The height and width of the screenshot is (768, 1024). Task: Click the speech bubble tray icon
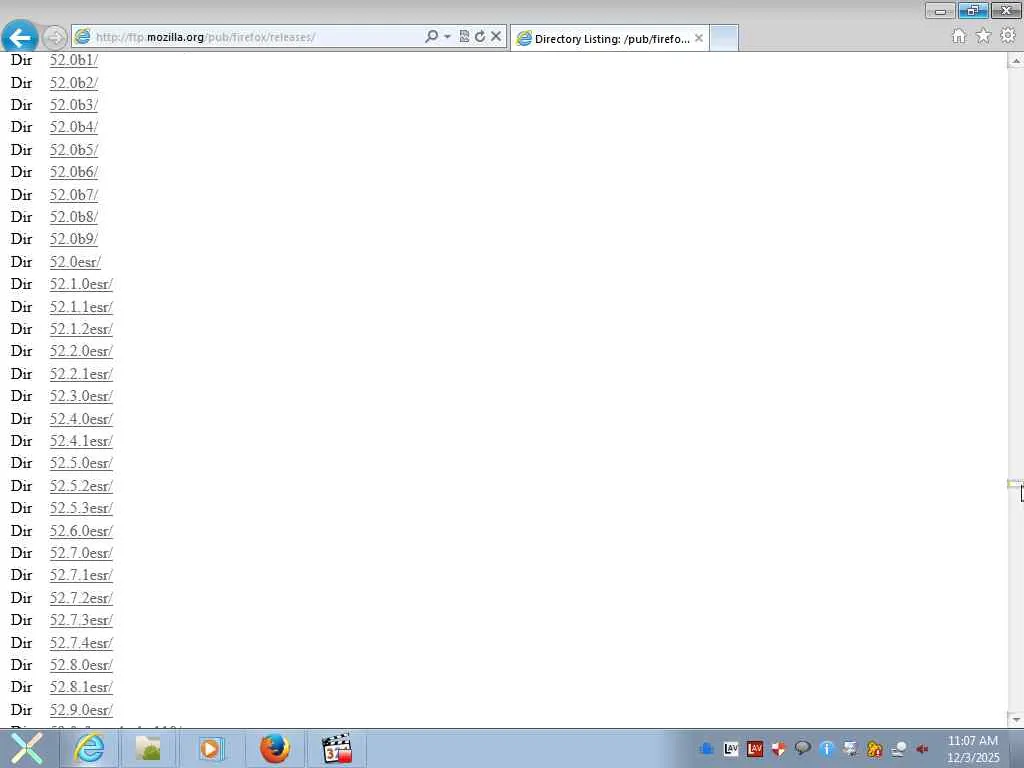(803, 748)
